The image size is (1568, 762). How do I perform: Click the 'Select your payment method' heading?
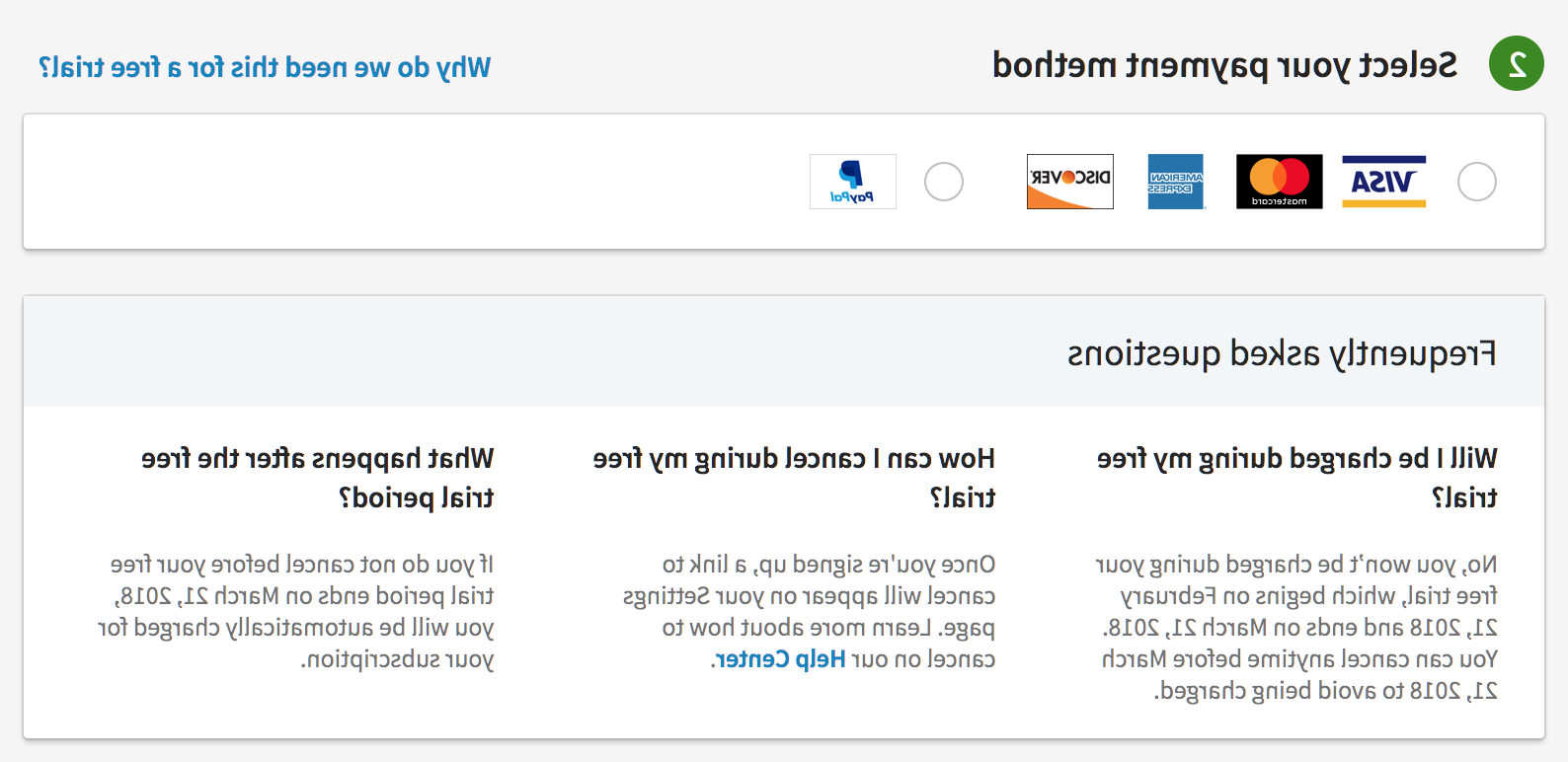coord(1224,65)
